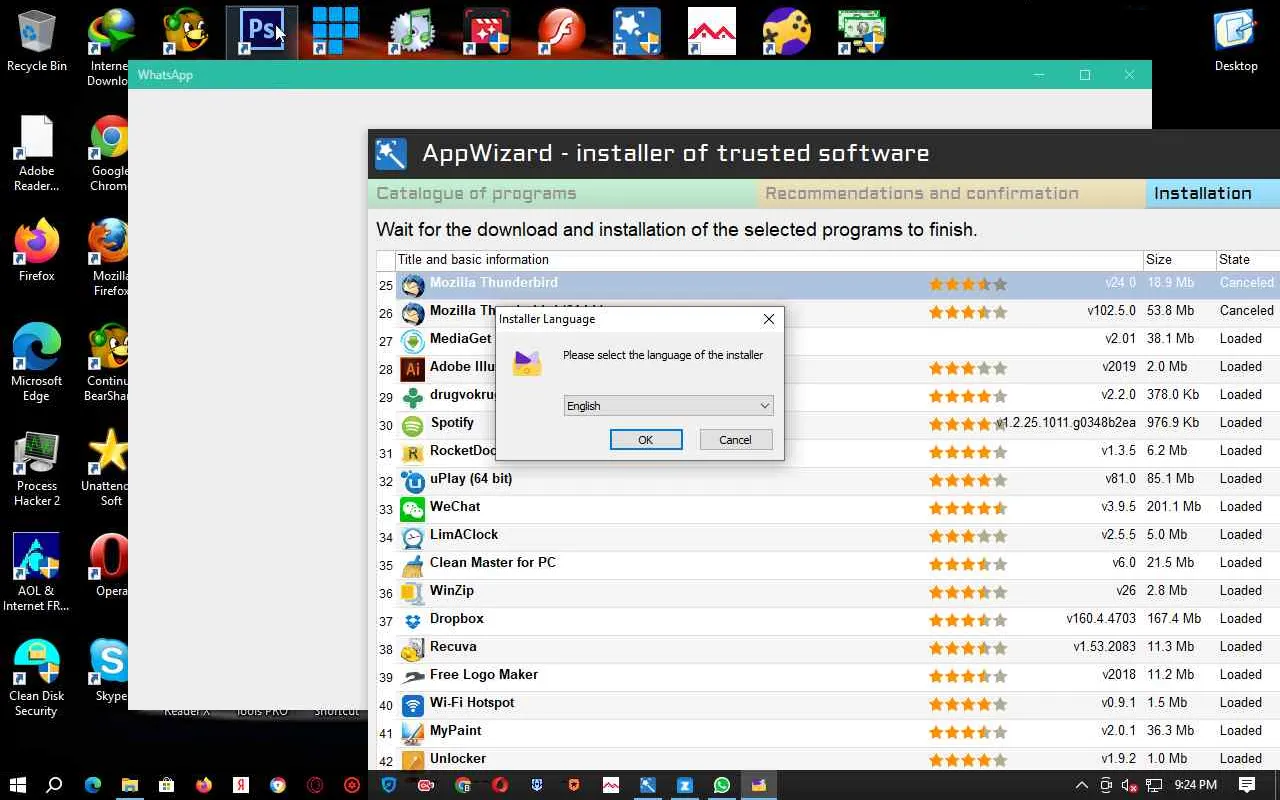Select the WeChat row title
1280x800 pixels.
(x=455, y=507)
